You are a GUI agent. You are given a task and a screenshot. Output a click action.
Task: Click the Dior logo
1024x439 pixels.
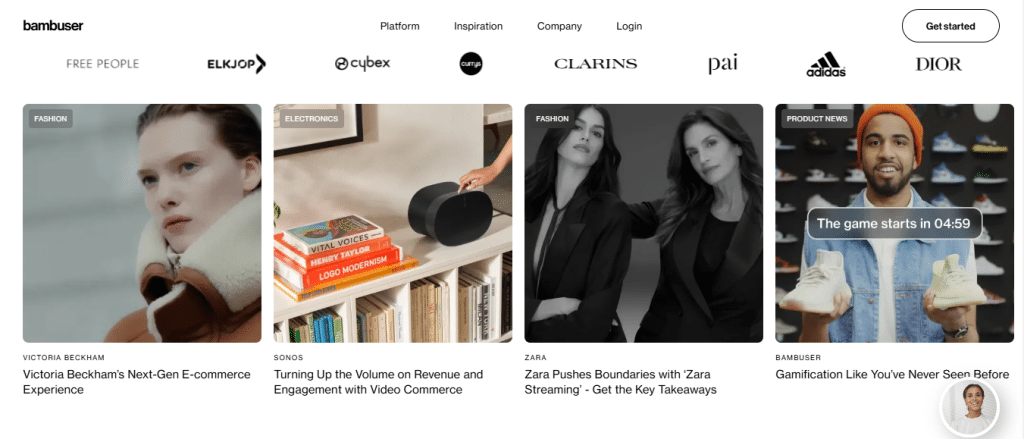pyautogui.click(x=938, y=64)
